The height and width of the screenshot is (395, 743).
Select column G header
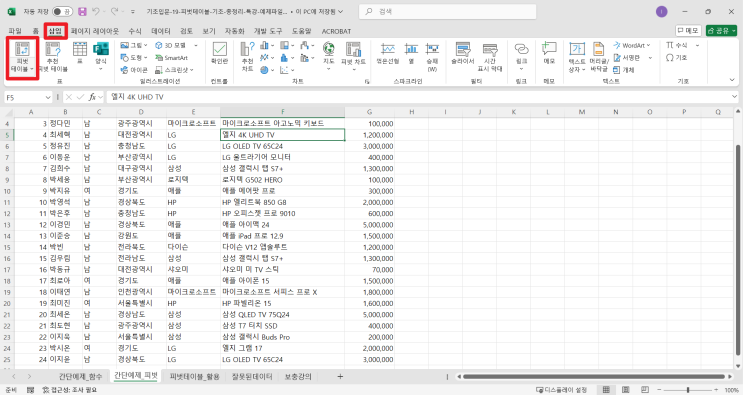369,112
